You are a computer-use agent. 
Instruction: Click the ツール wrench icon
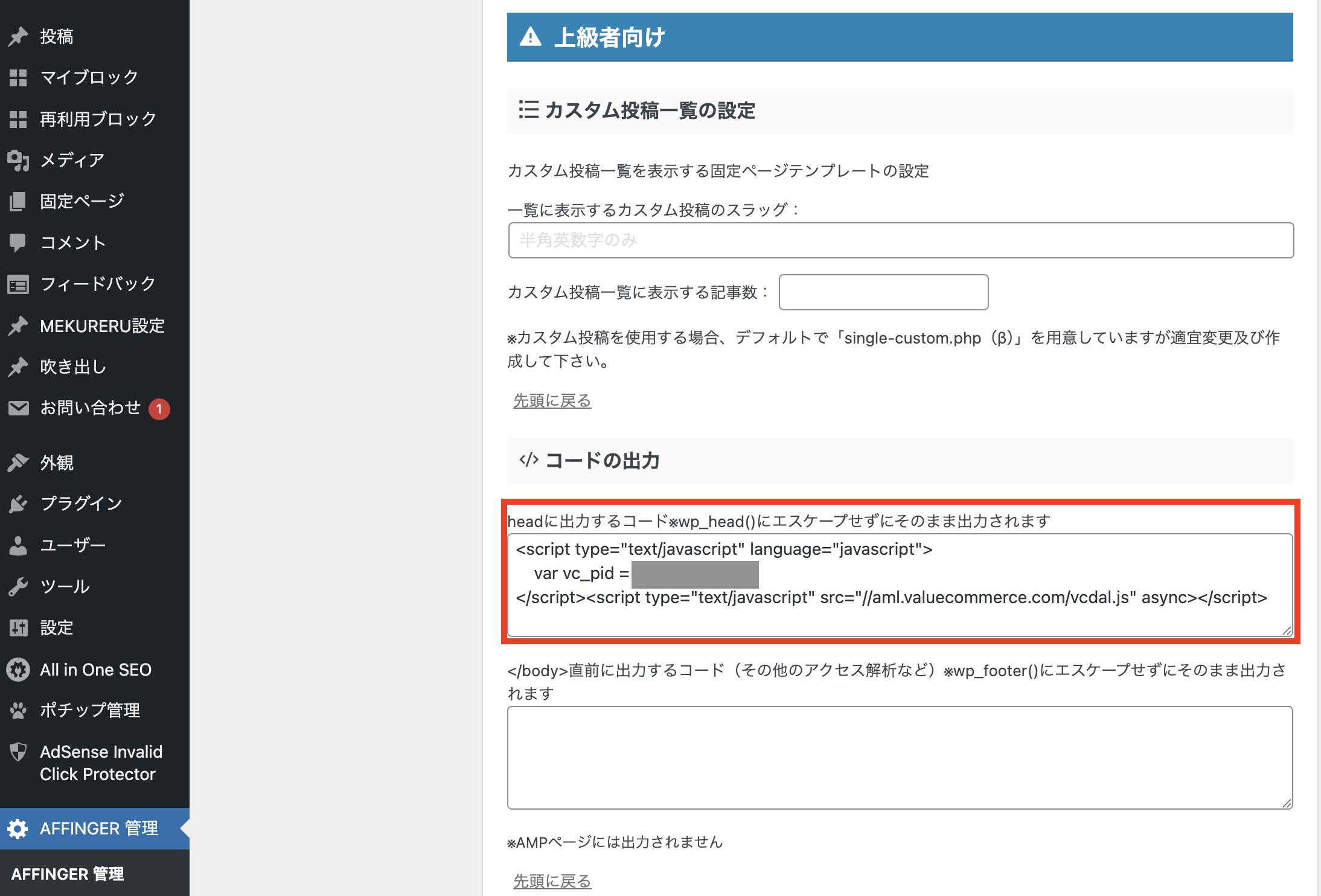[x=18, y=586]
